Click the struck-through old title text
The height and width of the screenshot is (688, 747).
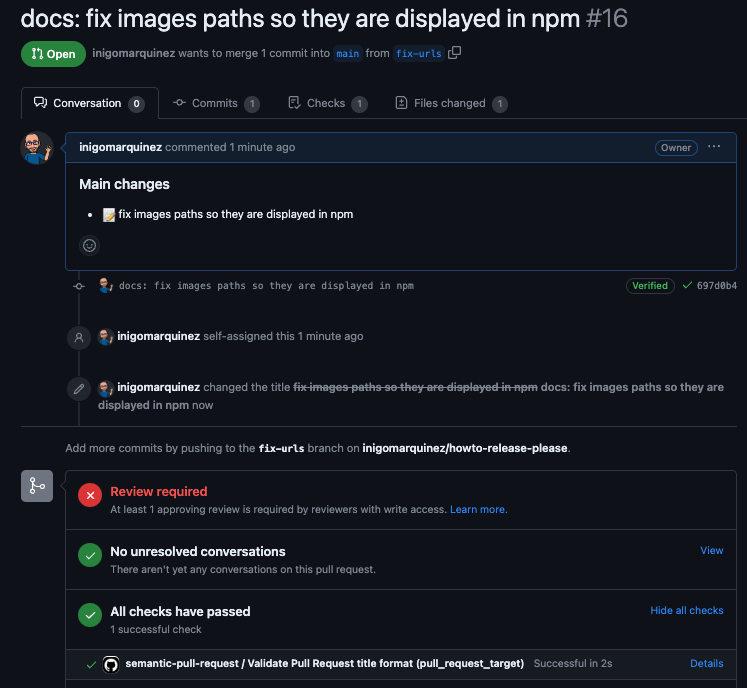click(x=415, y=387)
